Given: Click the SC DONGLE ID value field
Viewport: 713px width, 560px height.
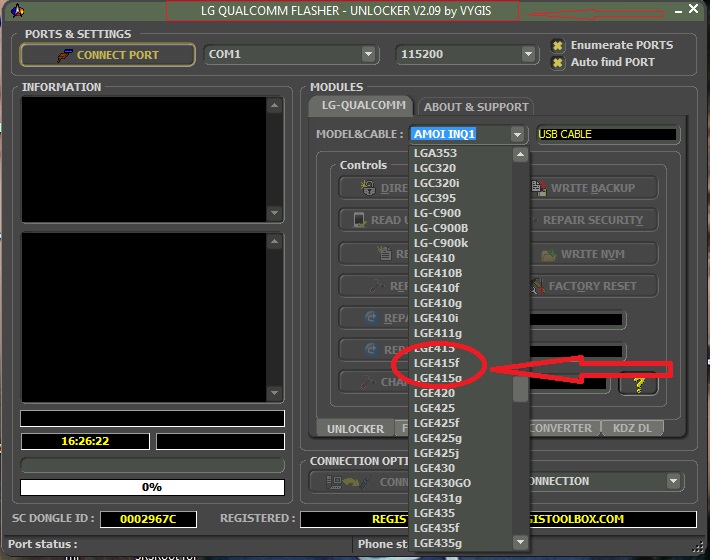Looking at the screenshot, I should point(148,519).
